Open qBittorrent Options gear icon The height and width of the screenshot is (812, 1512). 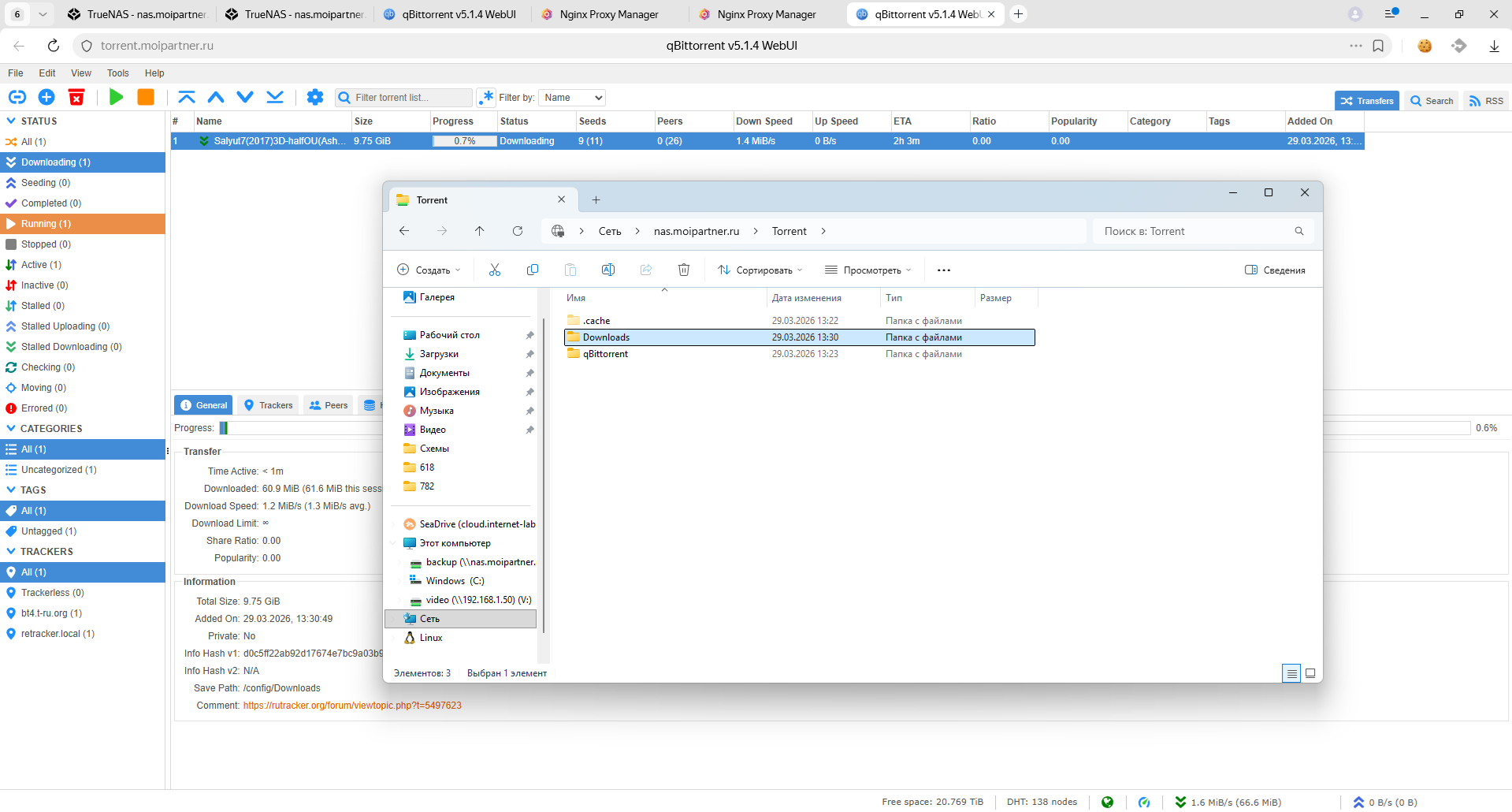315,97
